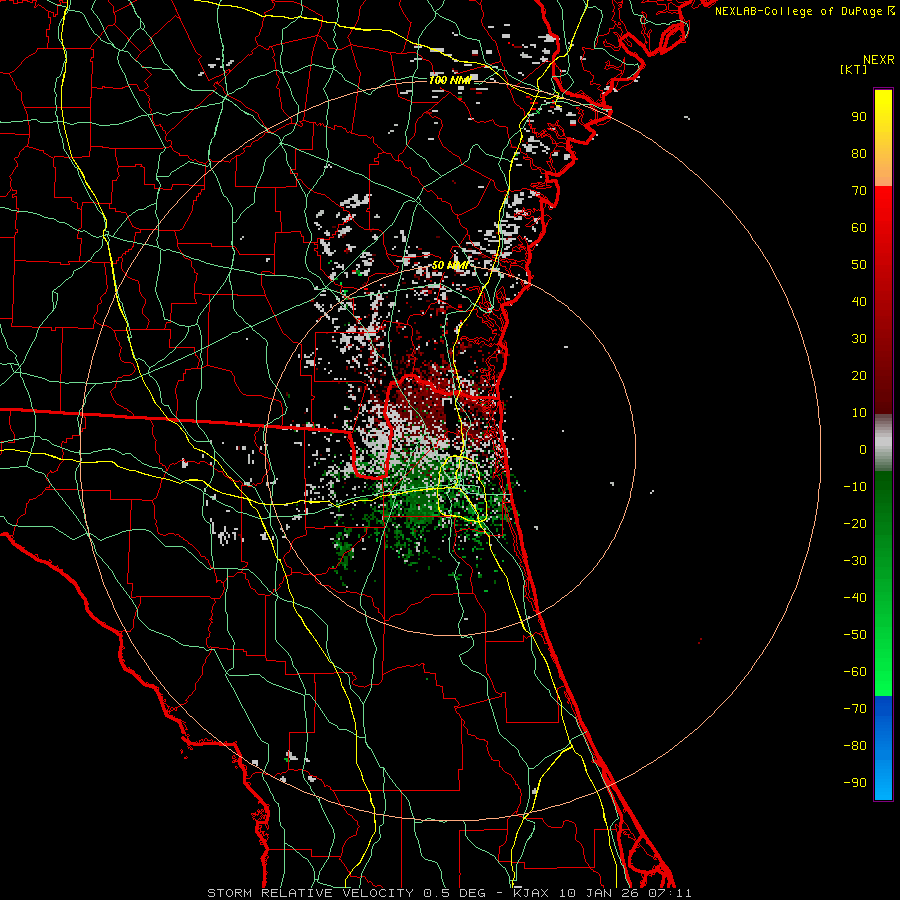Pick the blue segment of the color bar
The image size is (900, 900).
coord(883,748)
